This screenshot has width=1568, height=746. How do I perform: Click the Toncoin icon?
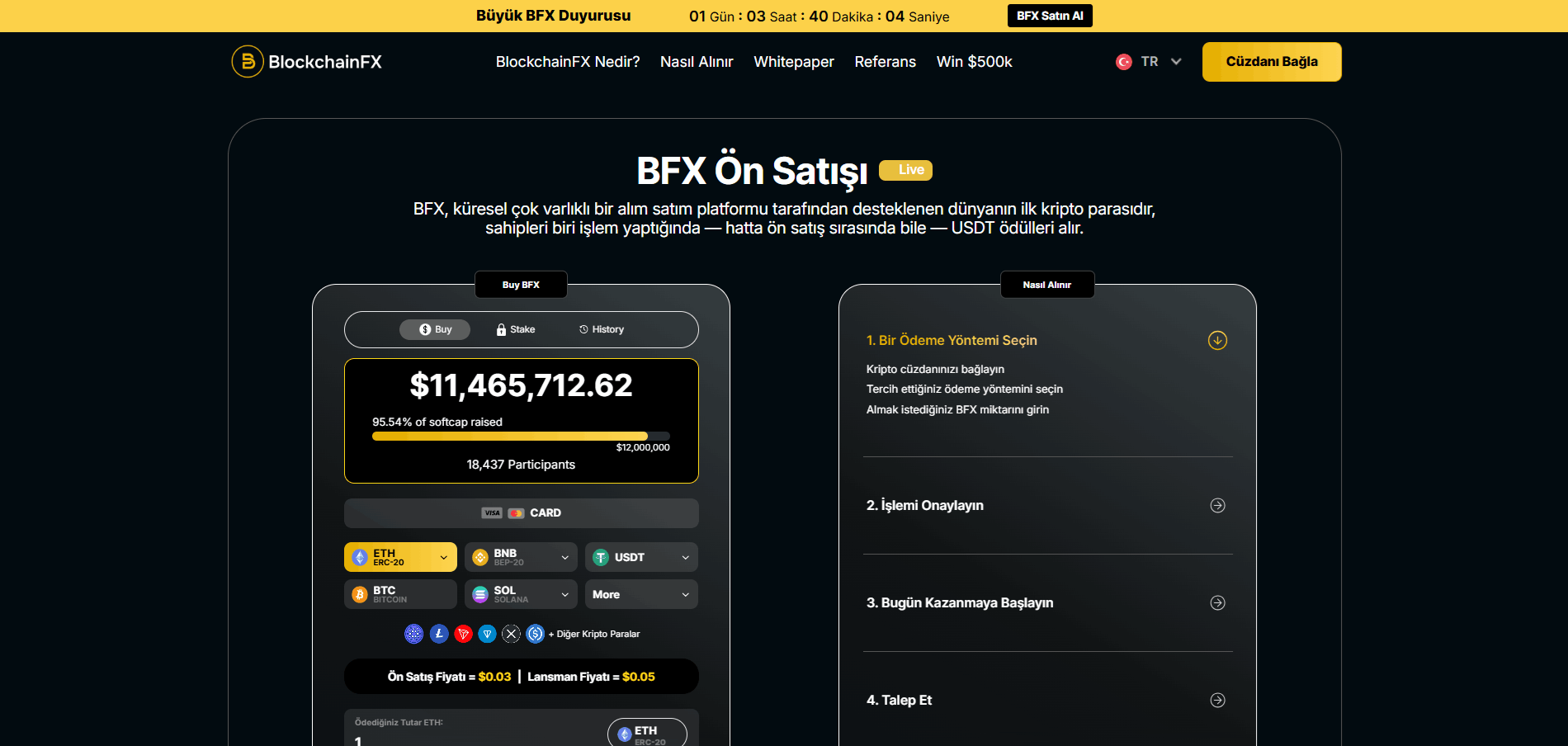click(x=488, y=634)
